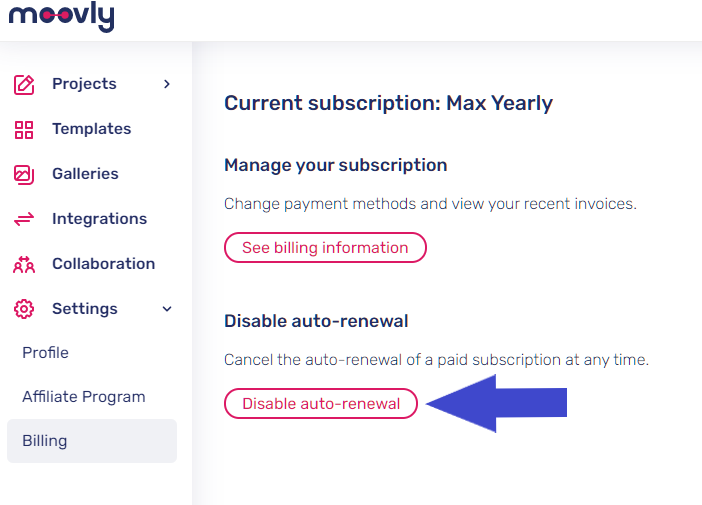Select the Templates grid icon
Viewport: 702px width, 505px height.
point(24,130)
